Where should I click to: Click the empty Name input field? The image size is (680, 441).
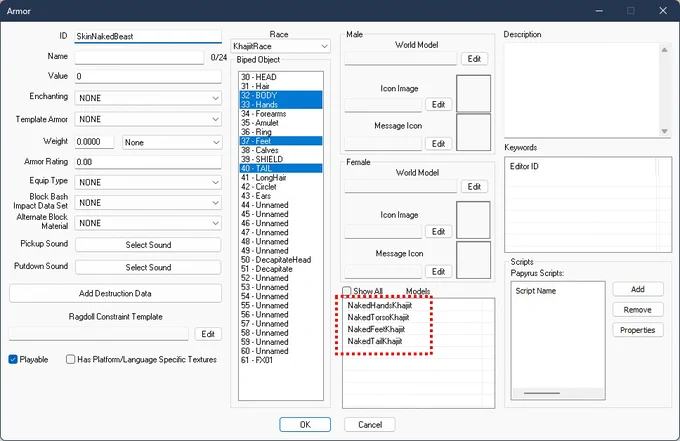pyautogui.click(x=139, y=57)
